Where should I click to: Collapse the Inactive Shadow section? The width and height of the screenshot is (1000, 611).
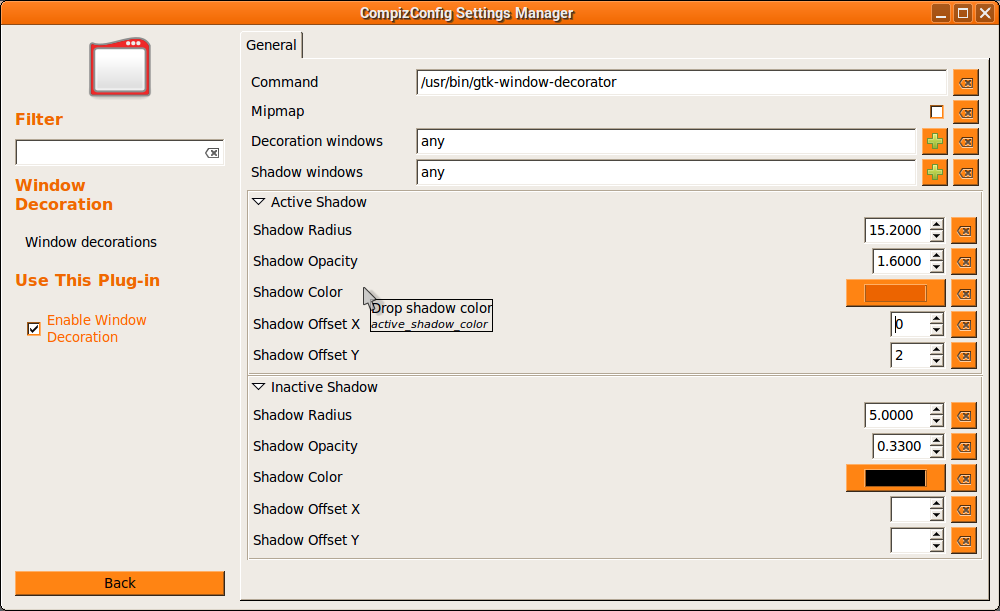coord(258,387)
